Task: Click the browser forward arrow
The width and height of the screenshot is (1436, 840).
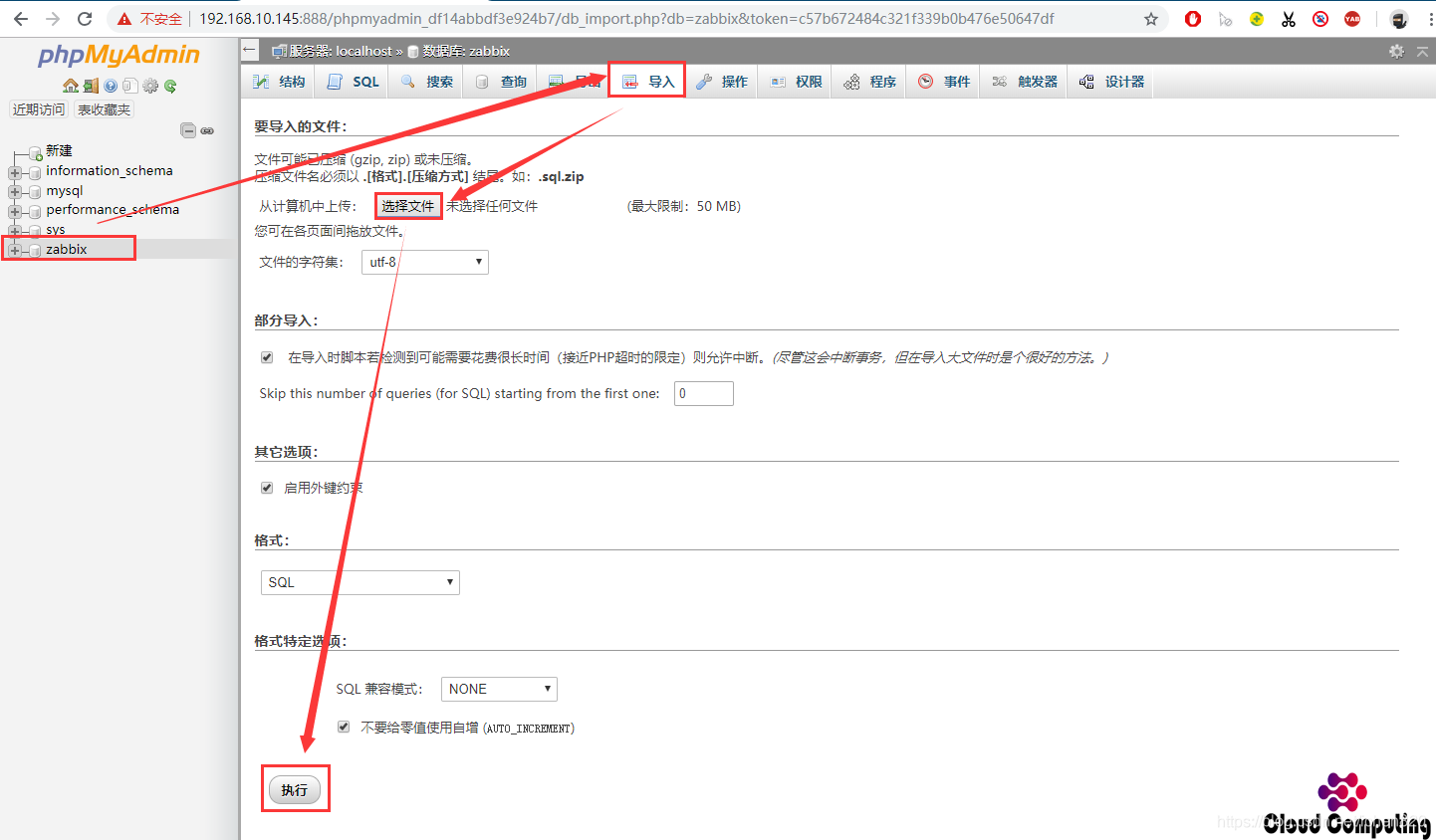Action: click(53, 19)
